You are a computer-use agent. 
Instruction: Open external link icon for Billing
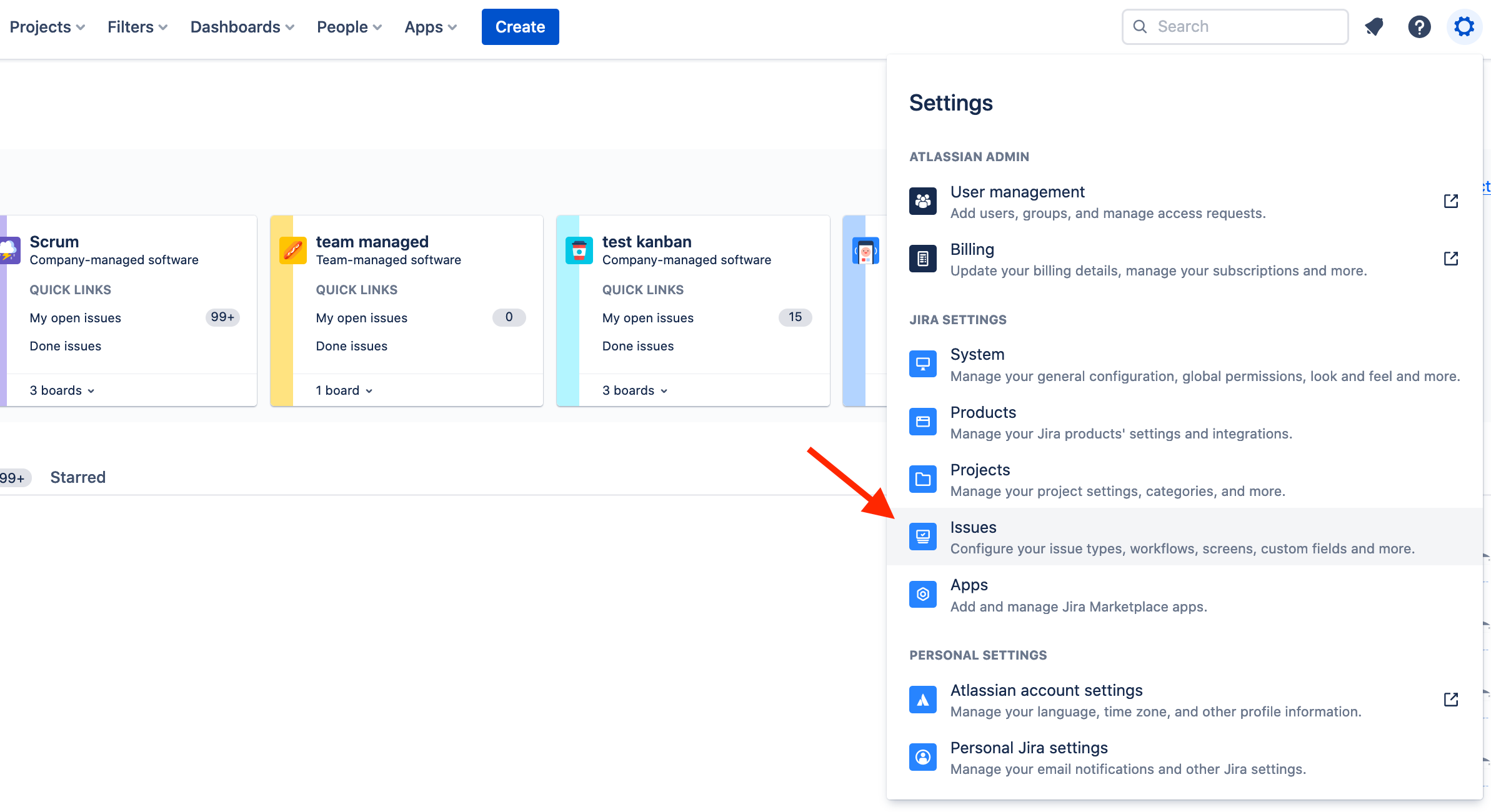click(x=1451, y=259)
